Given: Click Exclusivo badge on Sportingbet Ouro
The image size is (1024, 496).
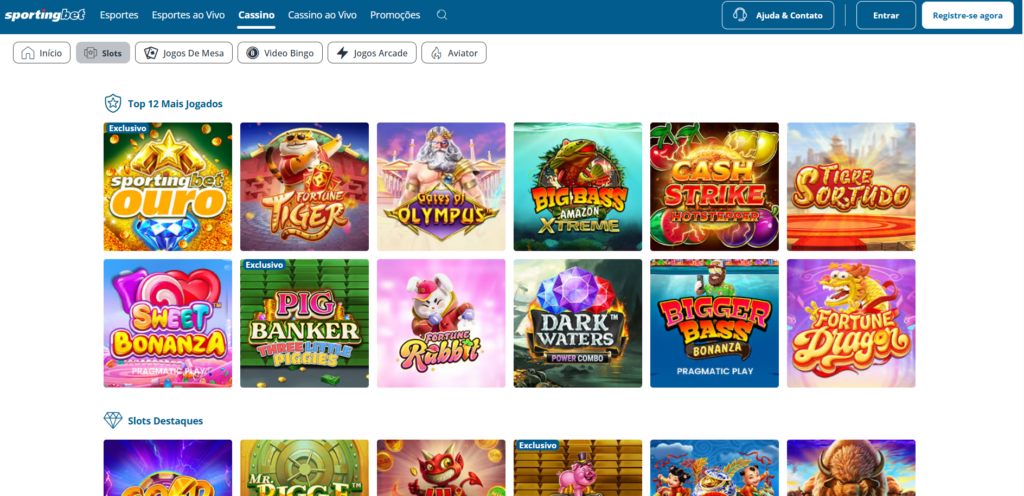Looking at the screenshot, I should (127, 128).
